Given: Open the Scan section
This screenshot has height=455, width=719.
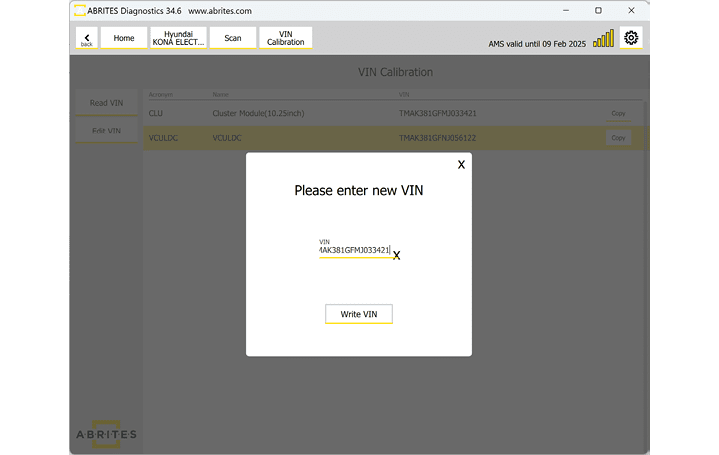Looking at the screenshot, I should (233, 38).
